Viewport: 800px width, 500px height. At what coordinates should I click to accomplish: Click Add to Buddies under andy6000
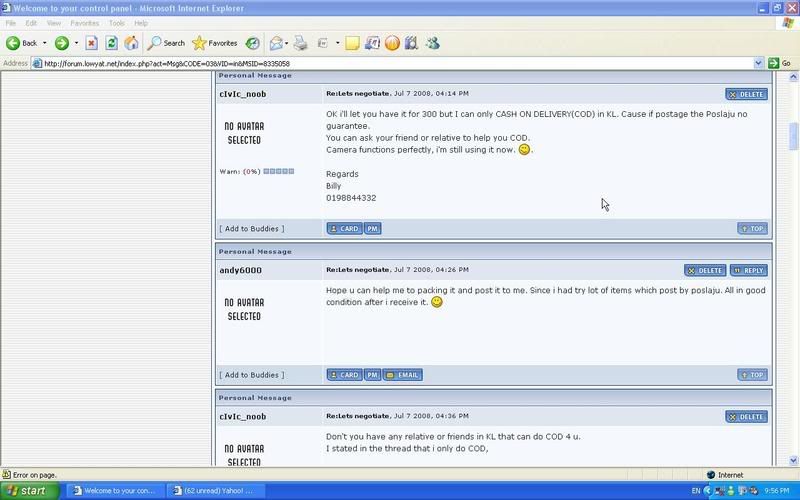251,375
